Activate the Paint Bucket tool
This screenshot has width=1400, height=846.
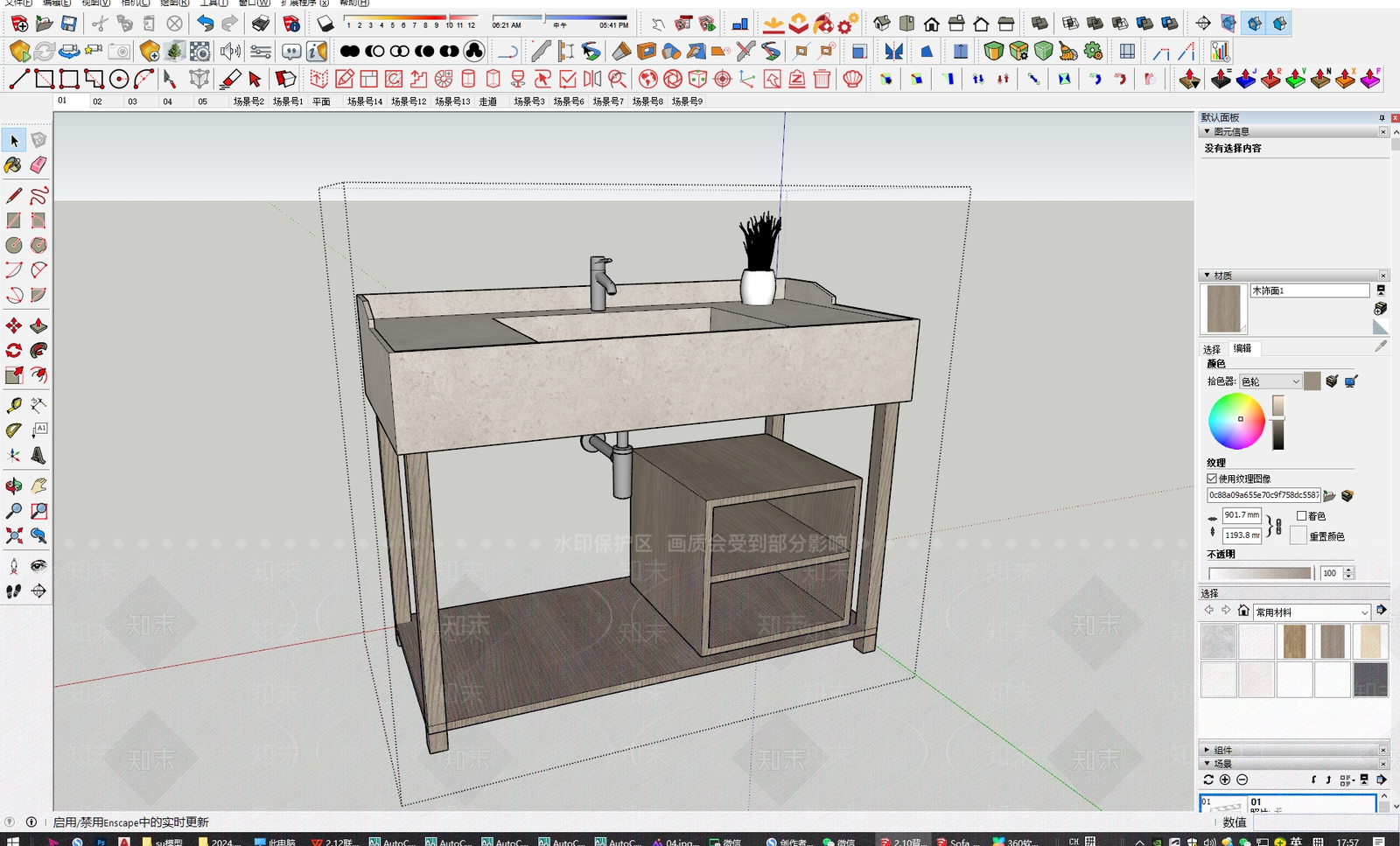[14, 164]
